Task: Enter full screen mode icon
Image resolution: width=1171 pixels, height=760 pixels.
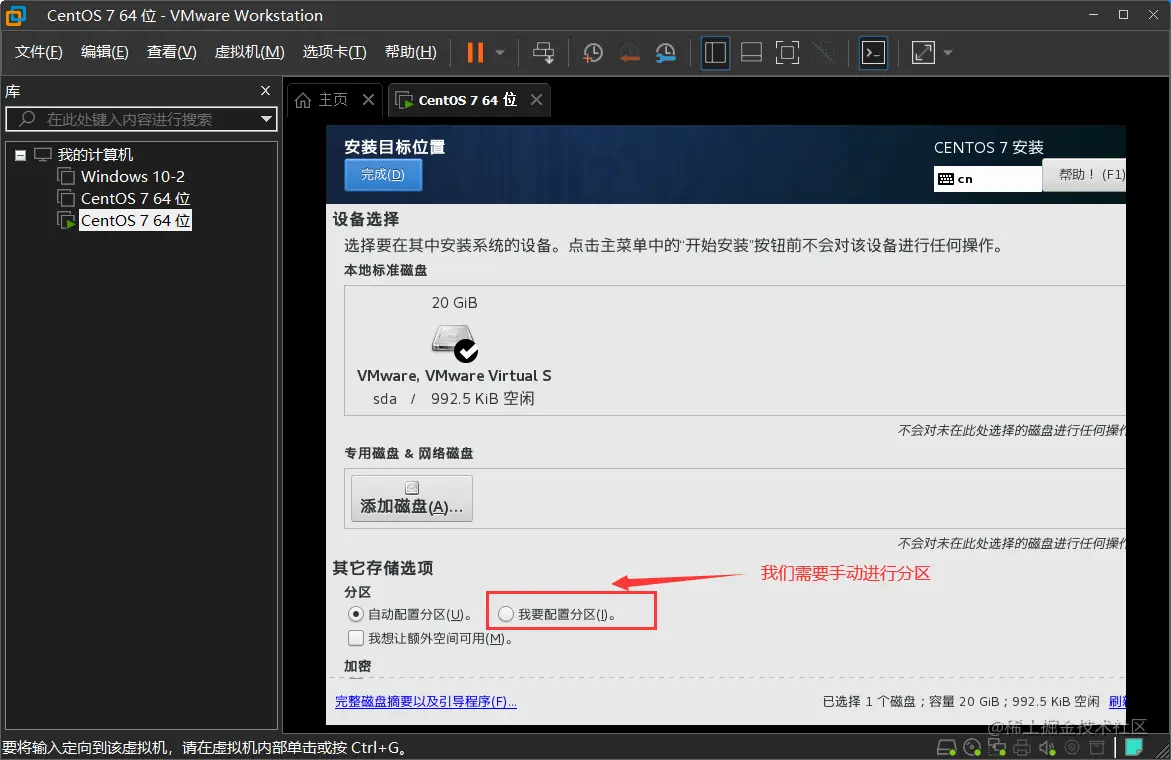Action: 787,52
